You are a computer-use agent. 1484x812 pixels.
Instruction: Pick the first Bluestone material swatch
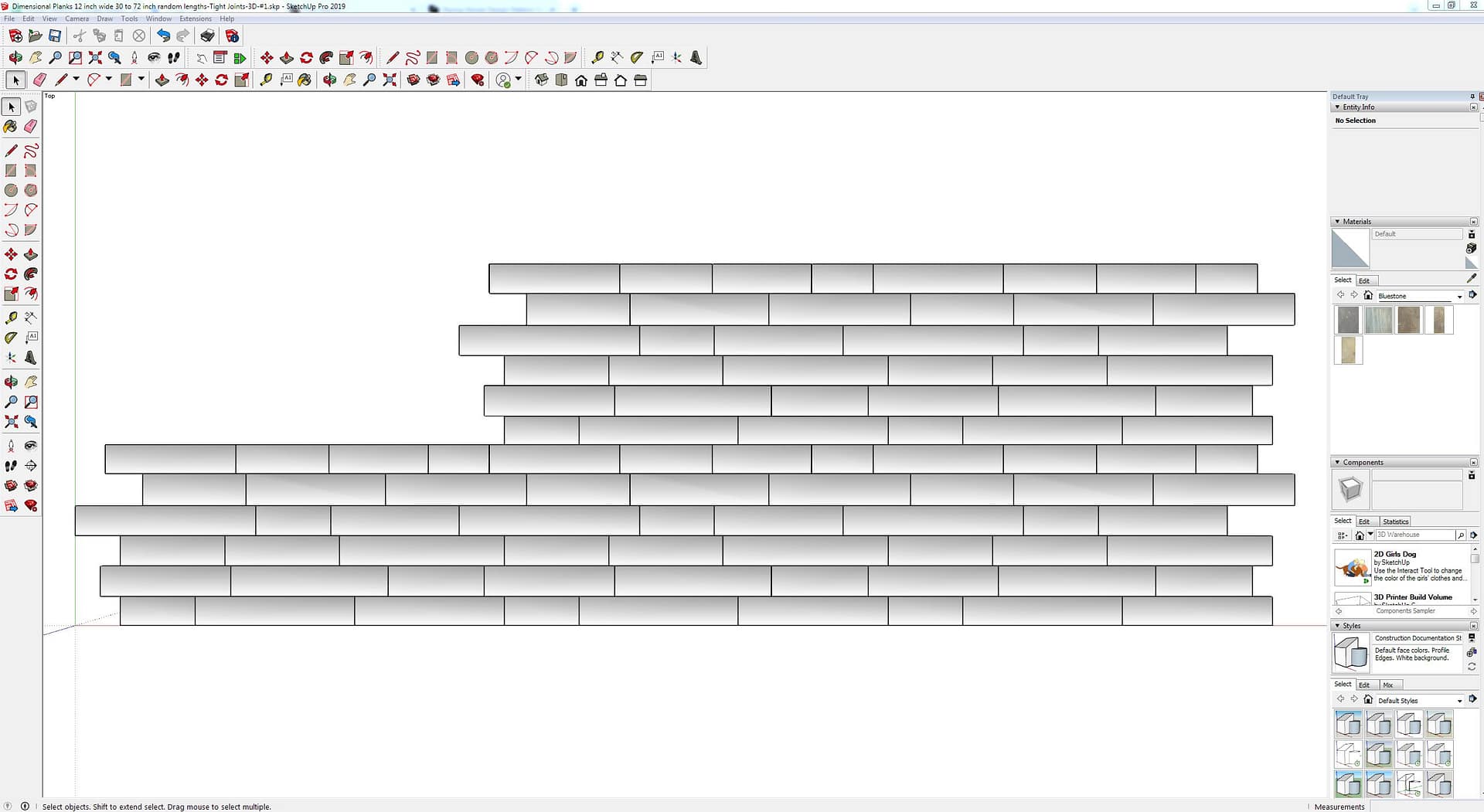[x=1348, y=320]
